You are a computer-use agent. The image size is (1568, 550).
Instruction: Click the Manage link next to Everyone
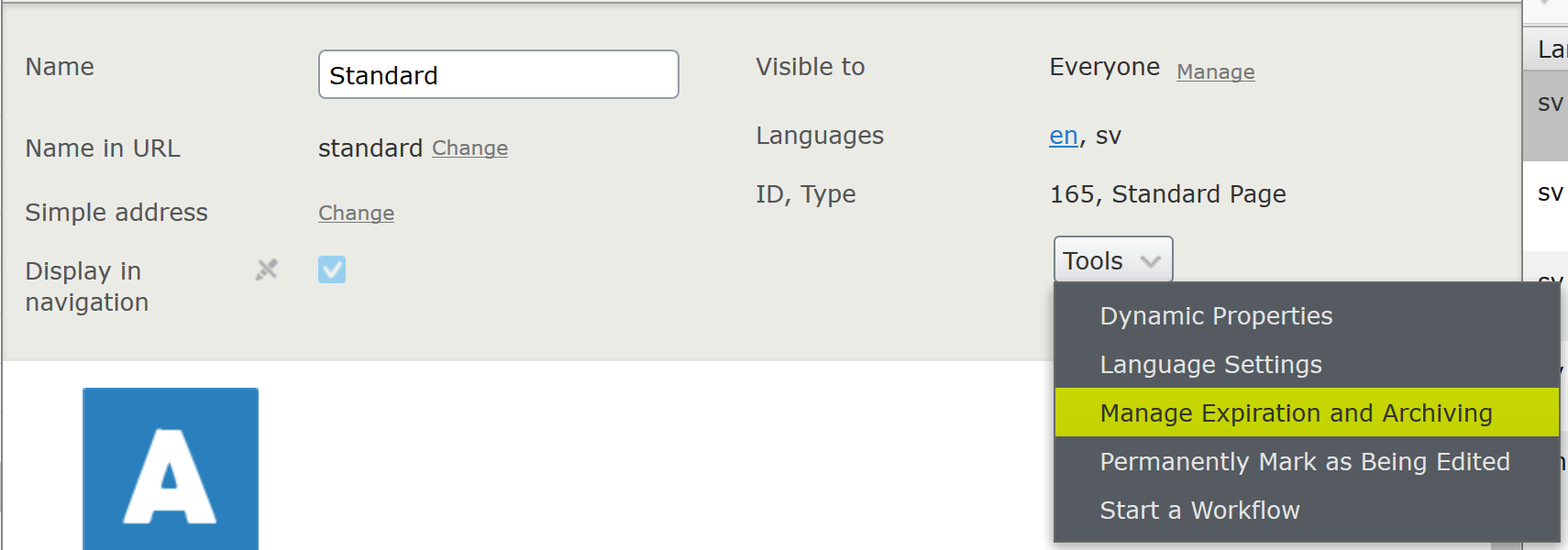[1215, 71]
